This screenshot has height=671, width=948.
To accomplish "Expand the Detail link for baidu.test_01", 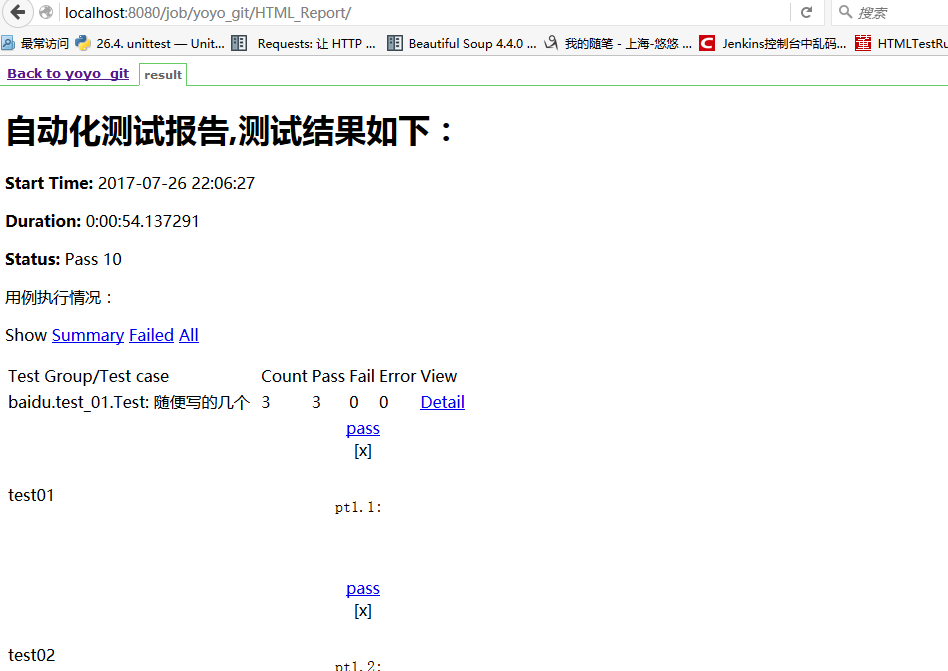I will coord(442,401).
